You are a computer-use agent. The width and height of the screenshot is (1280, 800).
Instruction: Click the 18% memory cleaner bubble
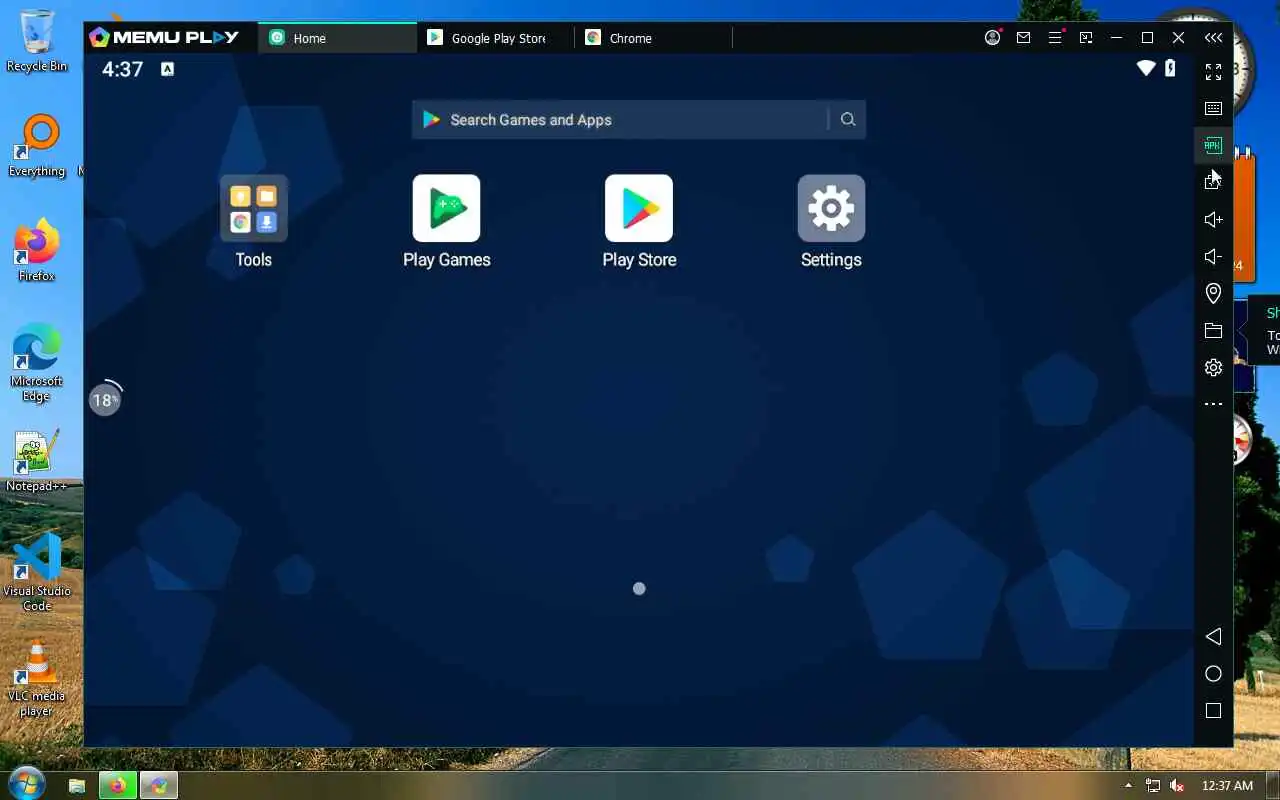105,400
